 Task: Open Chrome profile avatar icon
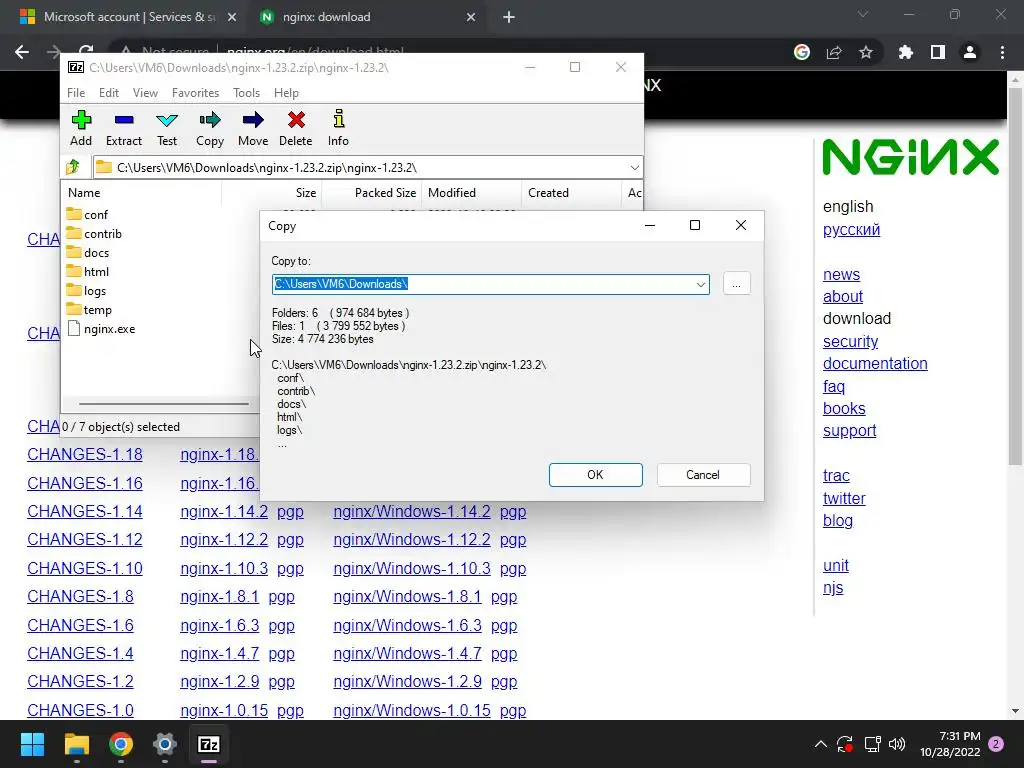click(970, 52)
